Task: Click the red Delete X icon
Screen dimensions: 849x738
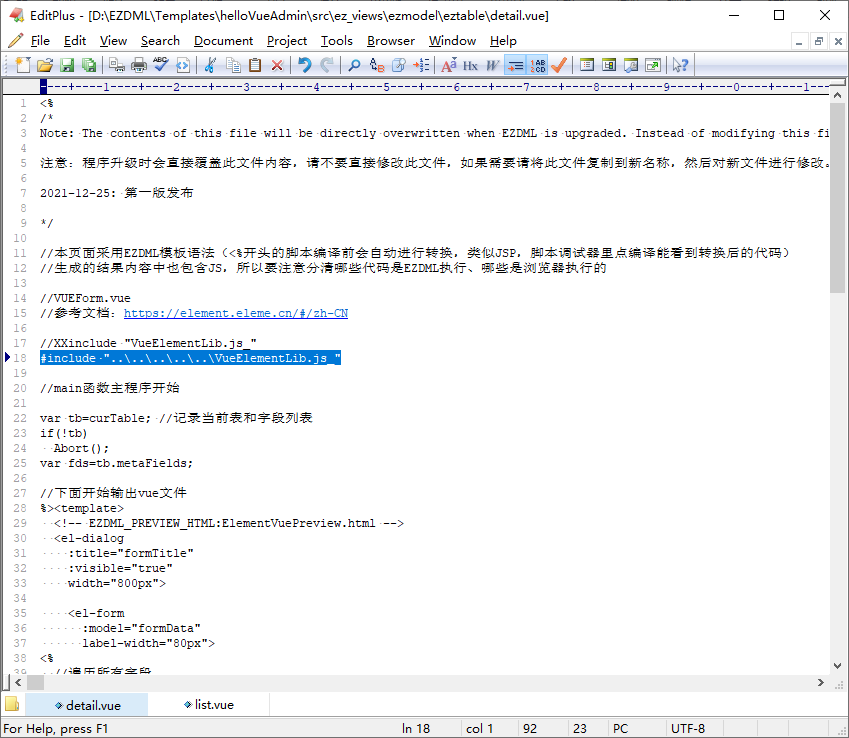Action: click(277, 65)
